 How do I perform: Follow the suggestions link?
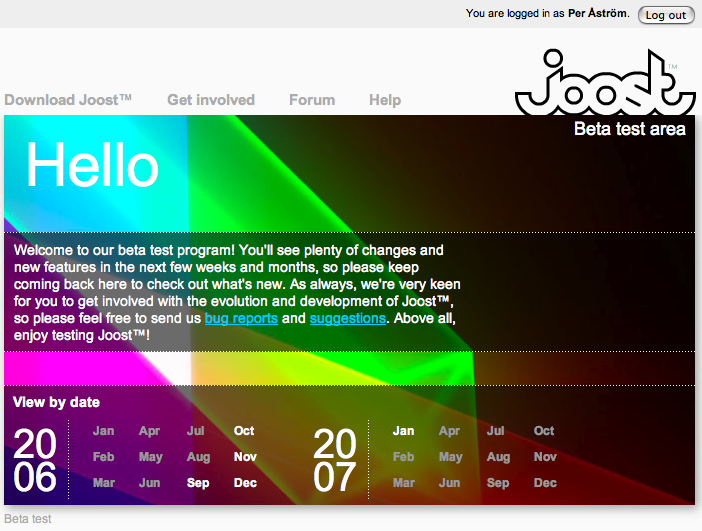click(348, 318)
